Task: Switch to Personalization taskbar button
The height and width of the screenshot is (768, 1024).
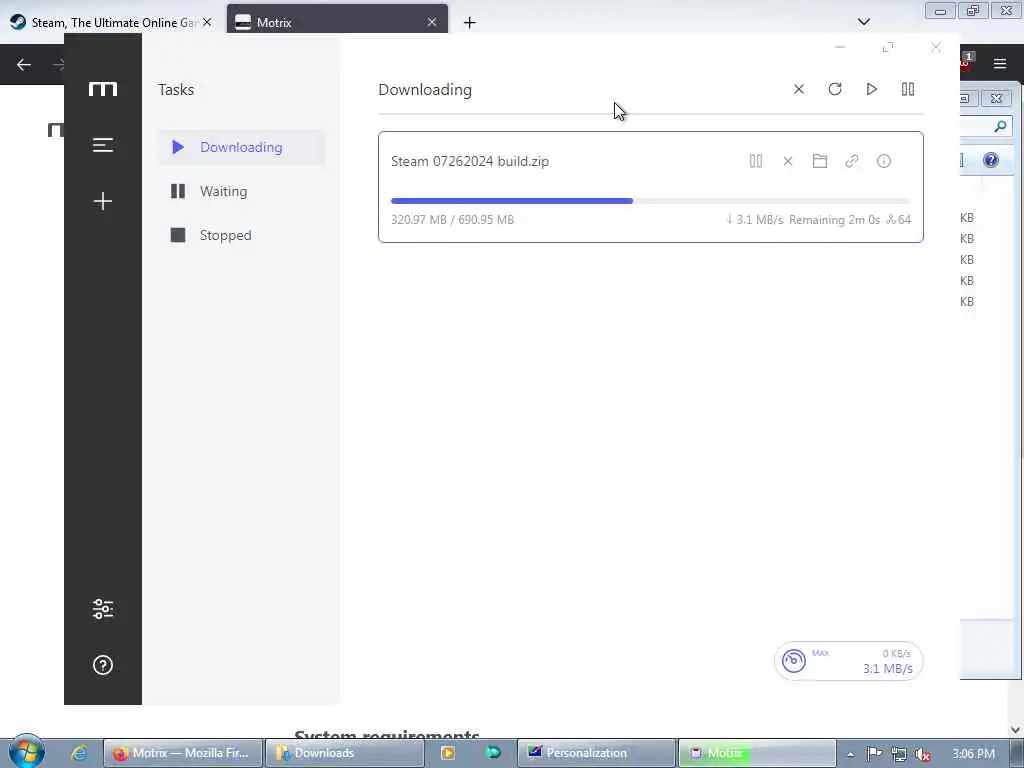Action: (x=596, y=753)
